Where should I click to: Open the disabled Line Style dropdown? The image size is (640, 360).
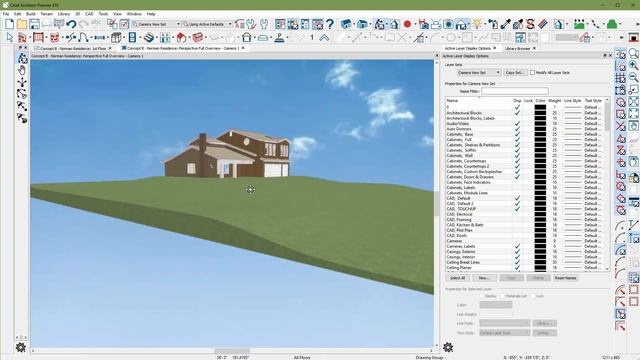click(x=504, y=323)
